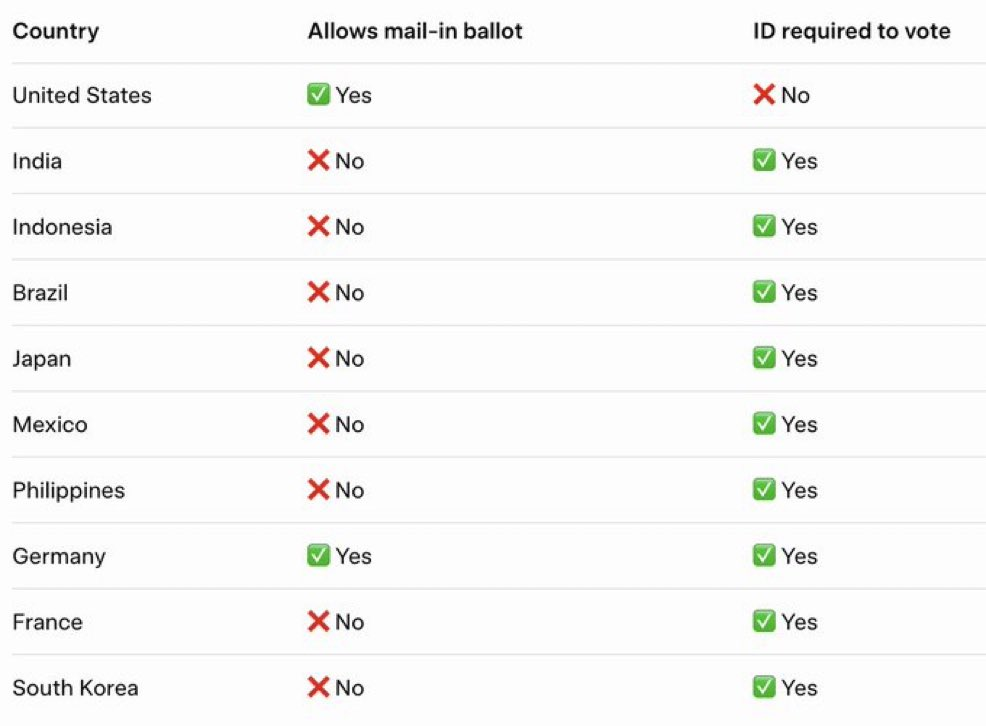Click the red X in India mail-in cell
The width and height of the screenshot is (986, 726).
pyautogui.click(x=319, y=161)
